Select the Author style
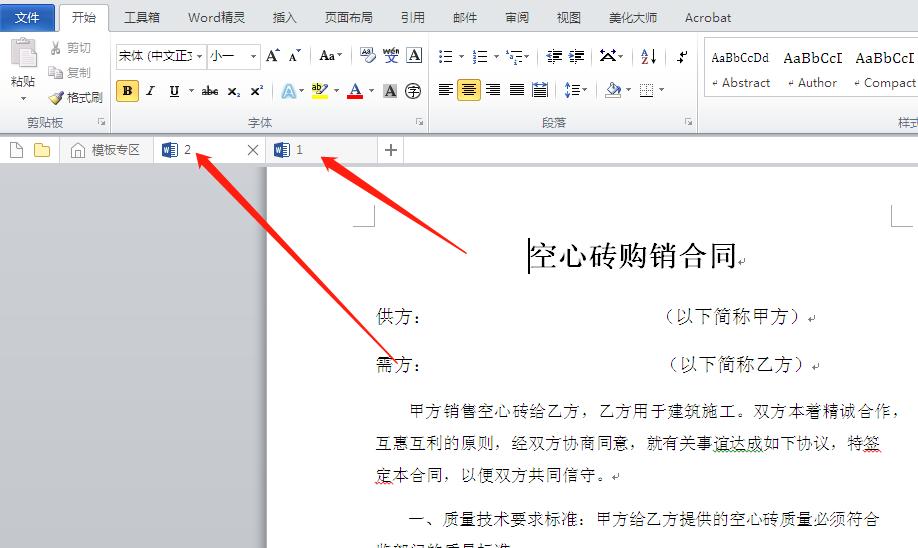Screen dimensions: 918x548 click(x=813, y=69)
